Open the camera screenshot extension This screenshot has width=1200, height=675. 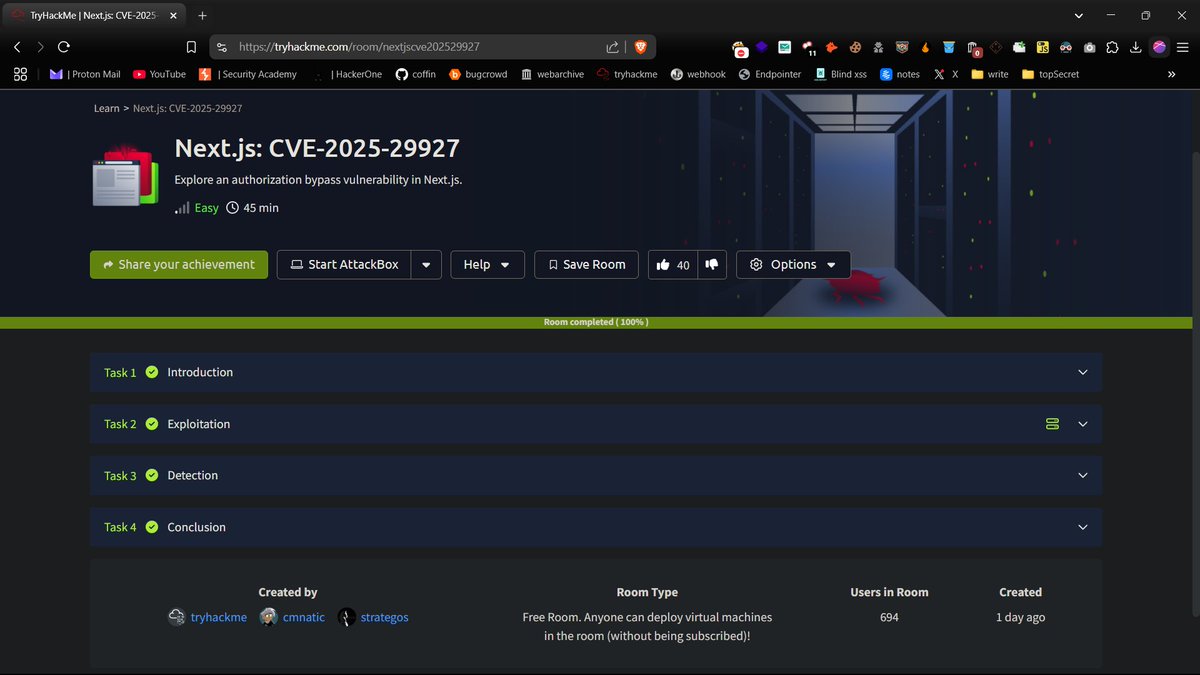tap(1089, 47)
